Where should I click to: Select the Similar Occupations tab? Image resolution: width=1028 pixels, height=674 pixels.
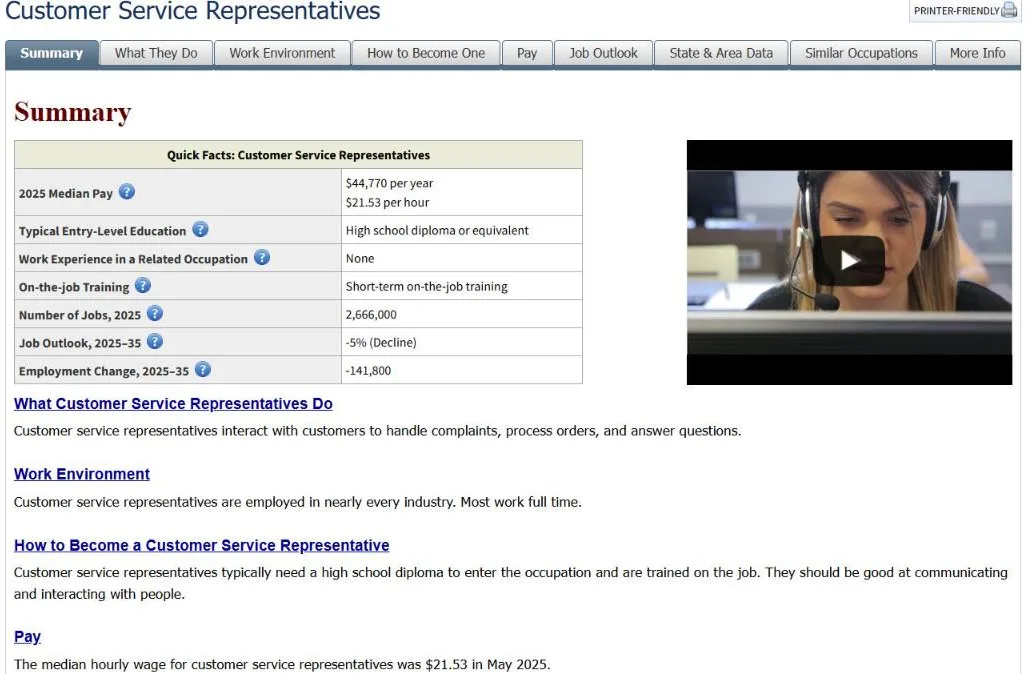[861, 54]
